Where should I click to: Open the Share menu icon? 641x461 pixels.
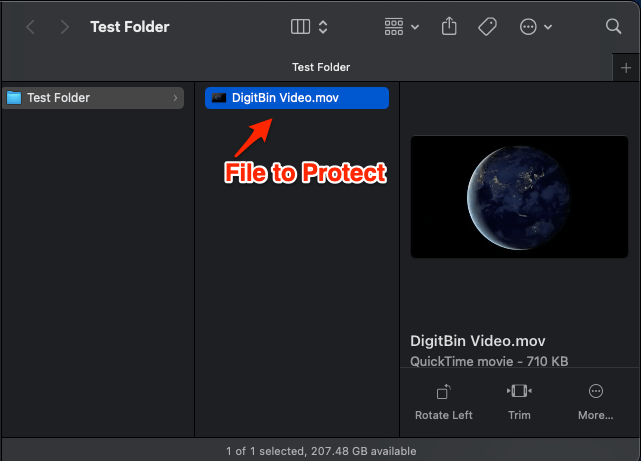click(x=449, y=27)
